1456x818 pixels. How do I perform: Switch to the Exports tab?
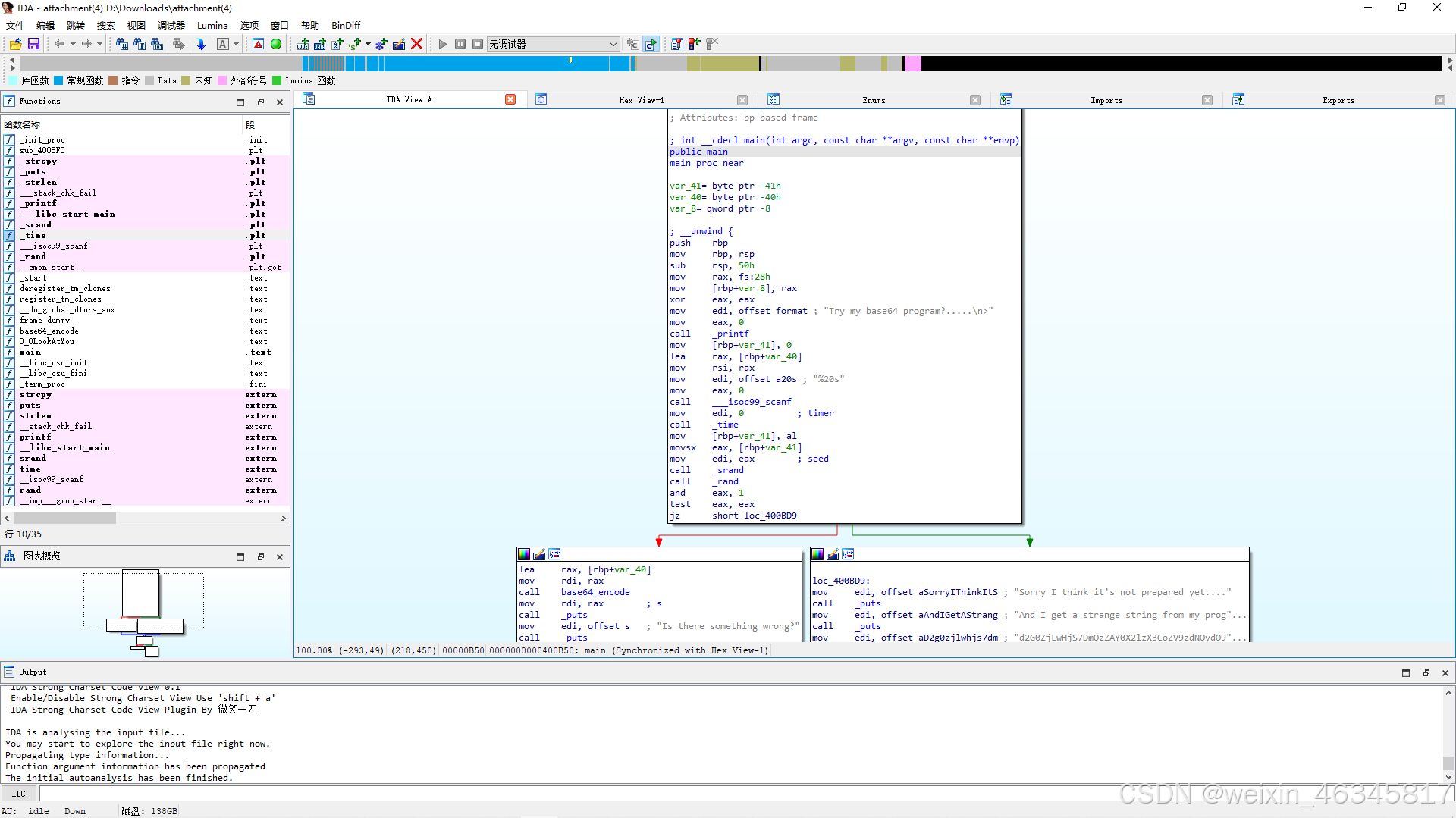(x=1338, y=99)
